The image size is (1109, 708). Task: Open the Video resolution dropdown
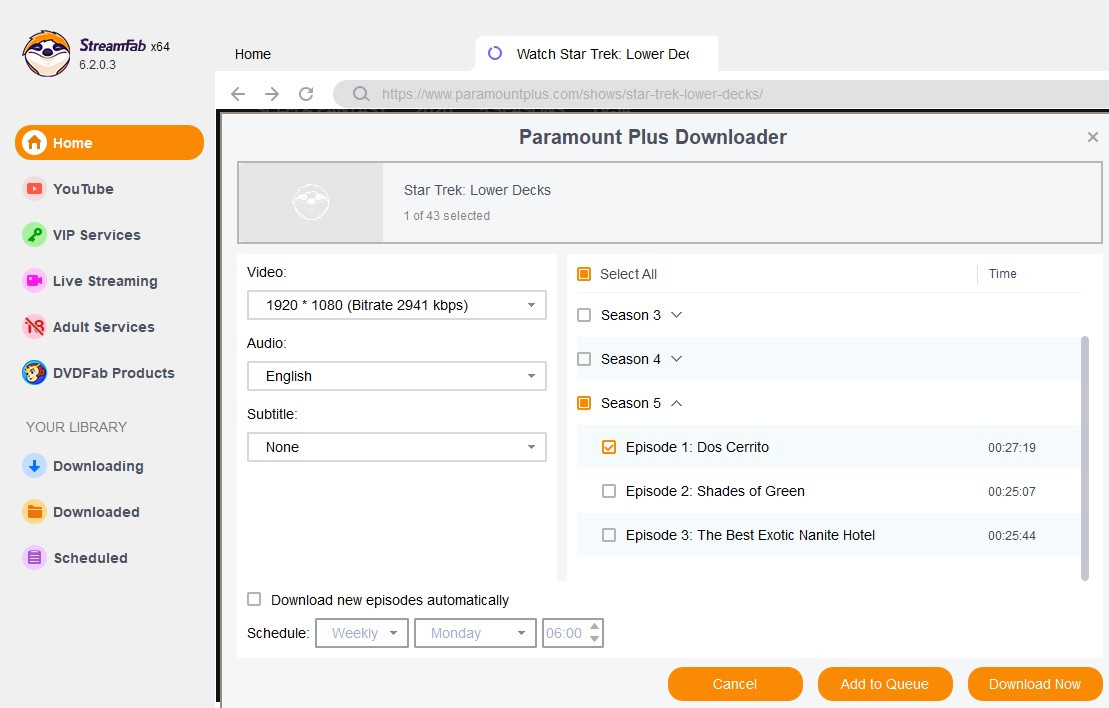[397, 306]
